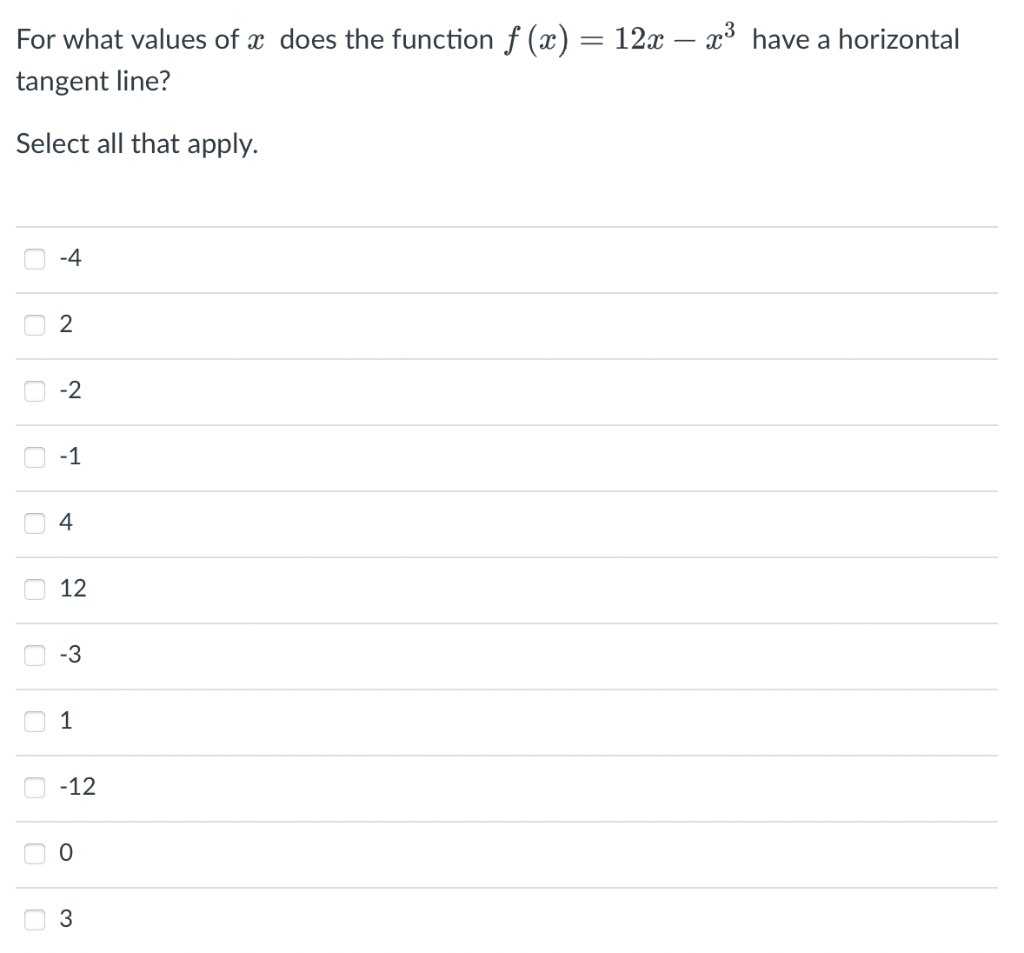Check the answer option -3
The height and width of the screenshot is (953, 1024).
click(x=34, y=655)
